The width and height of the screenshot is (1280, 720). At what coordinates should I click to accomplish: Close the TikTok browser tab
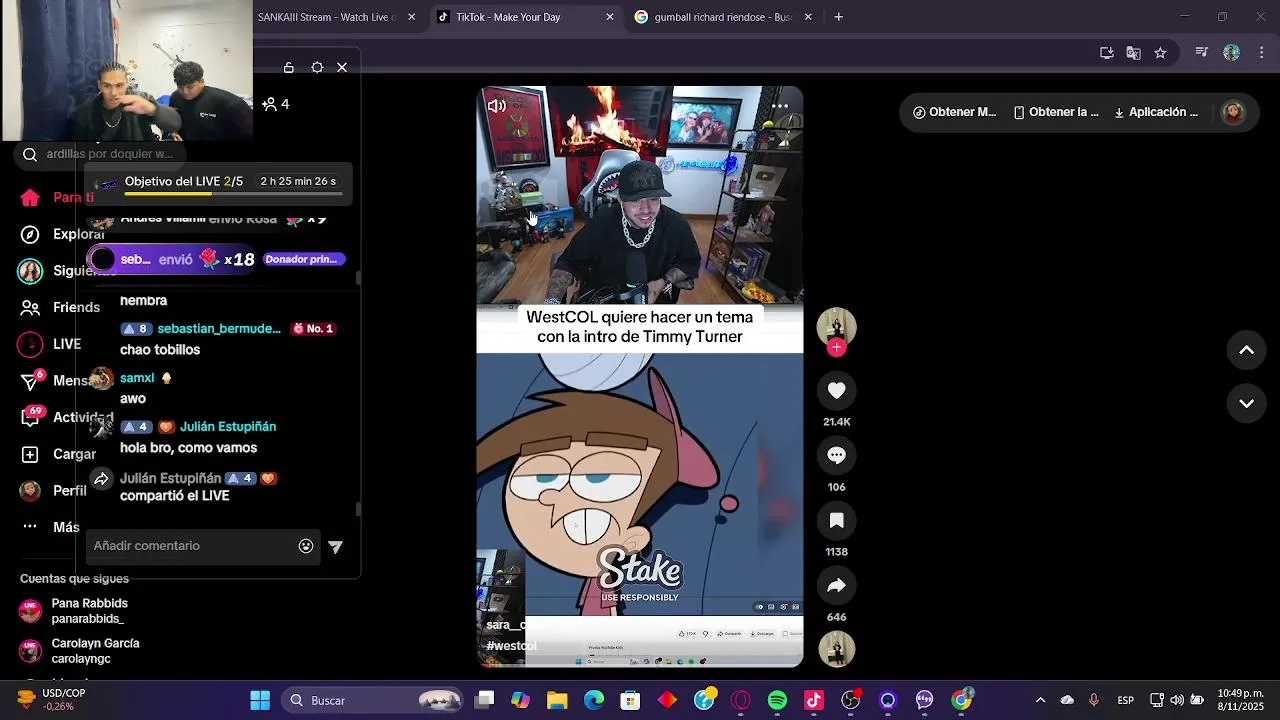point(610,17)
